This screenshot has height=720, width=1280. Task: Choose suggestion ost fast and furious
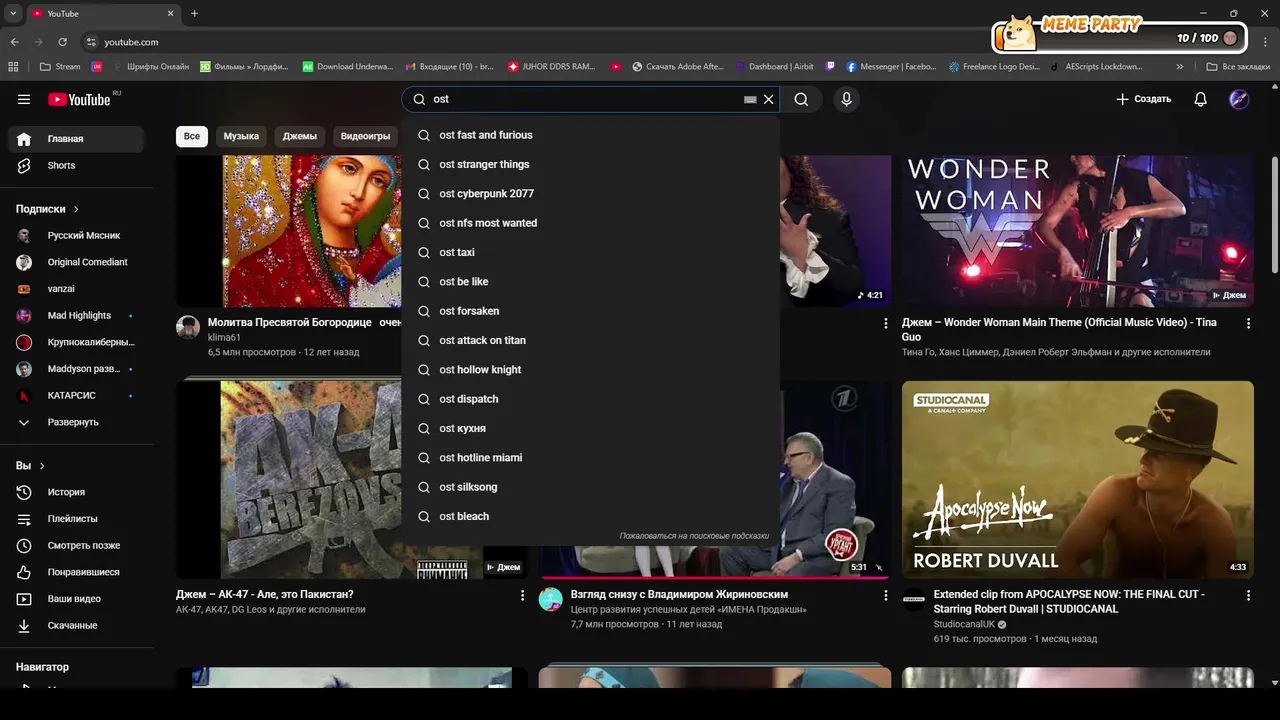click(x=590, y=135)
